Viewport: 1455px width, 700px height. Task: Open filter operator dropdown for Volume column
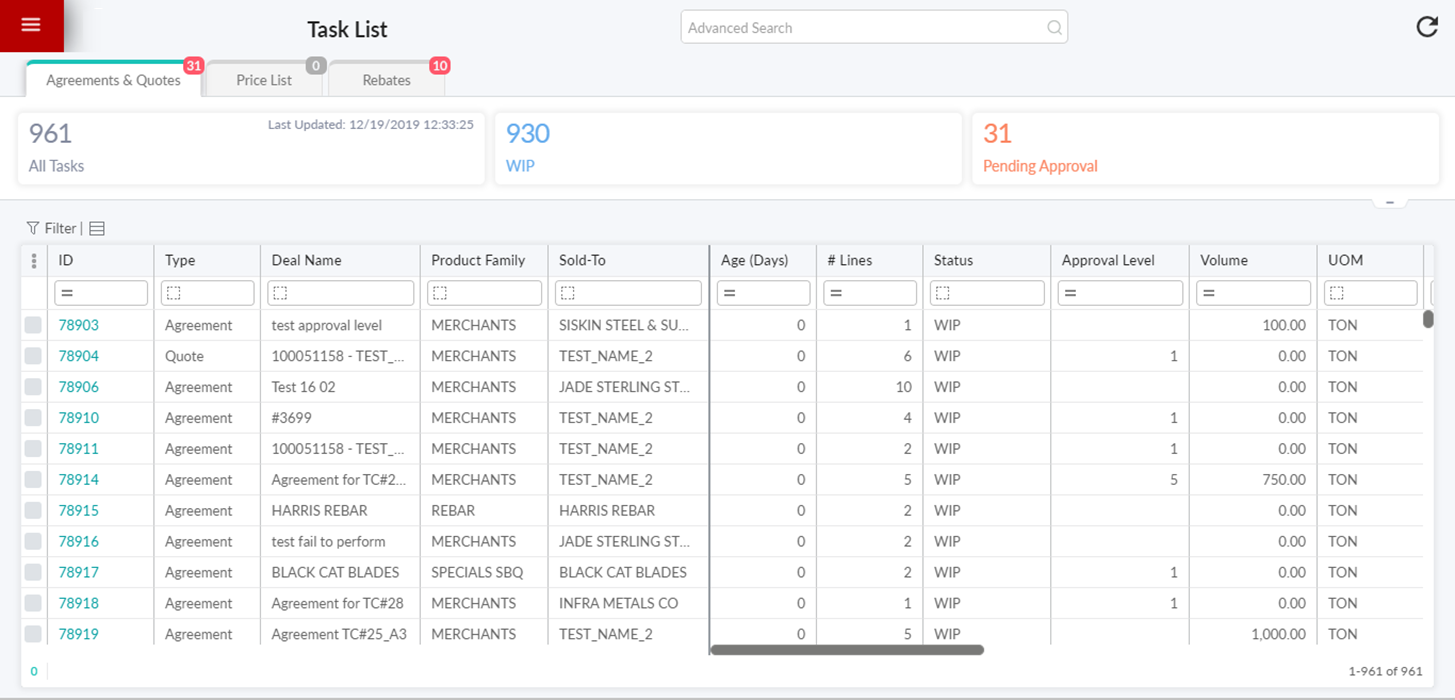1209,293
